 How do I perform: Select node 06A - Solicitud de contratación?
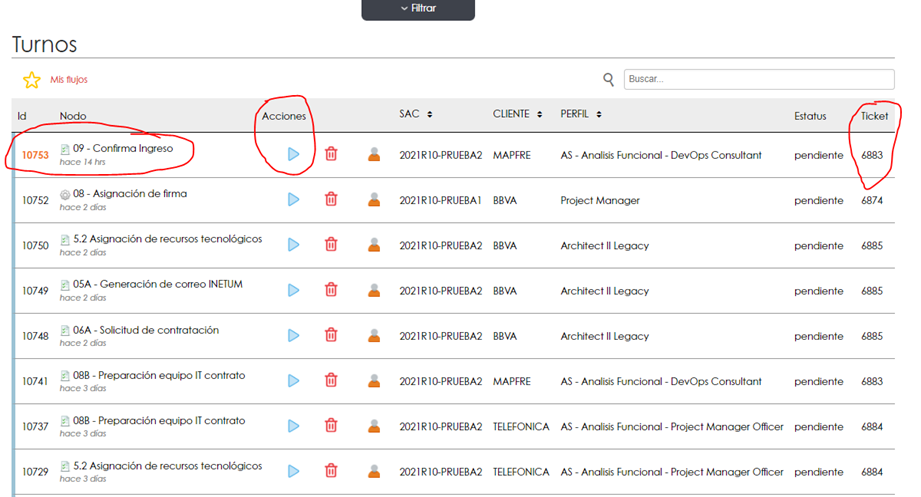coord(146,330)
